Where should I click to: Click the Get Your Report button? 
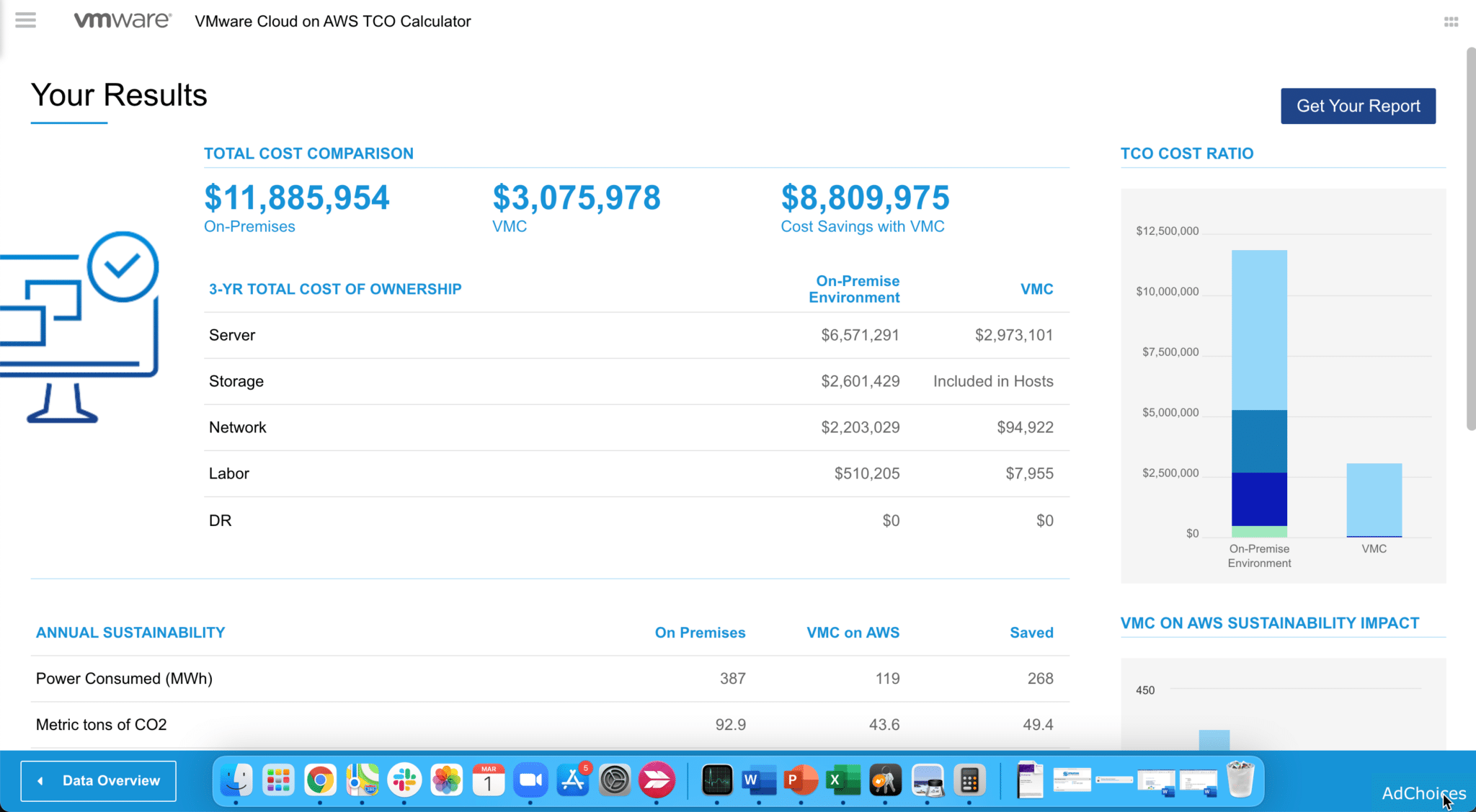[x=1358, y=106]
